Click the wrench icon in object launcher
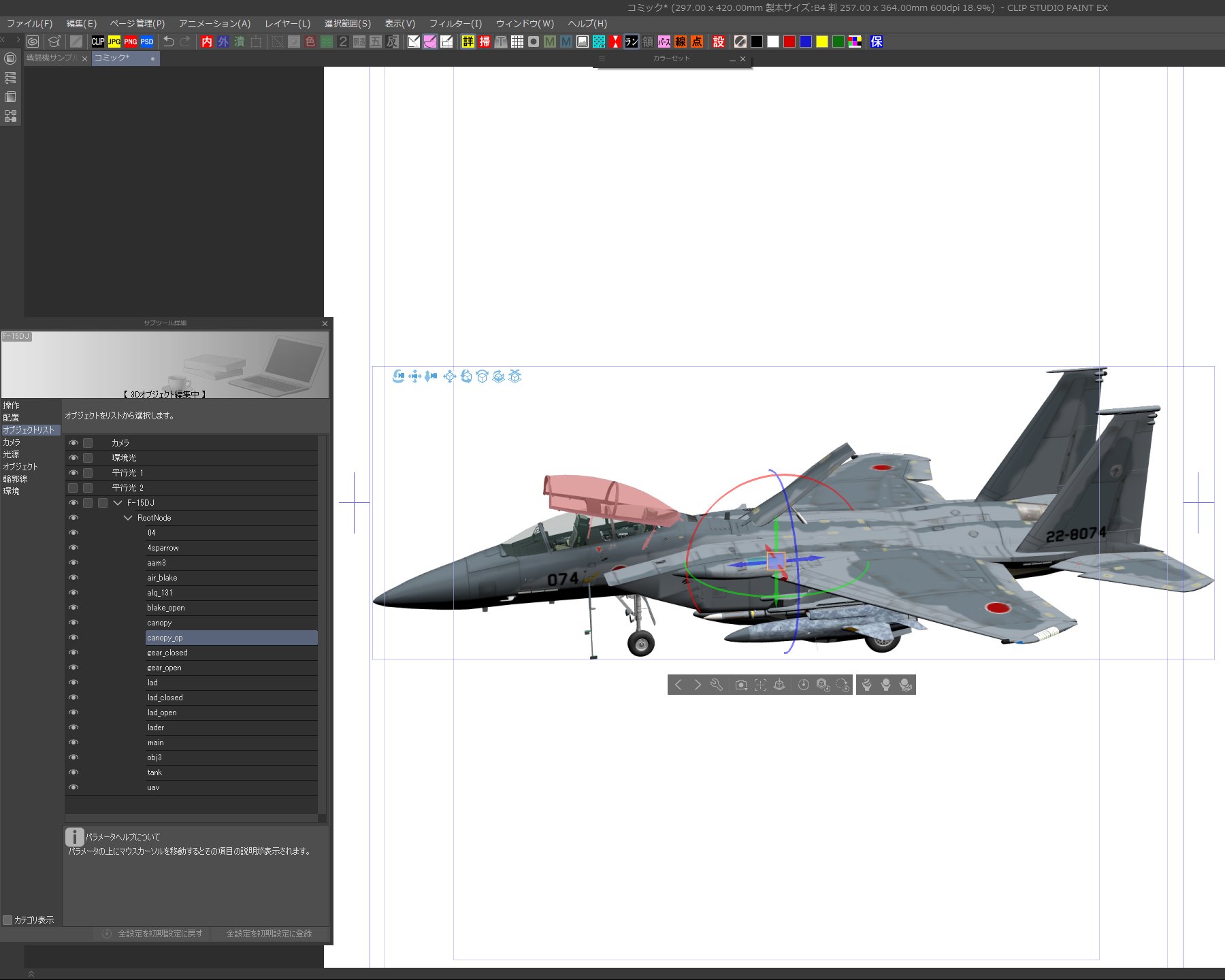The image size is (1225, 980). point(717,685)
